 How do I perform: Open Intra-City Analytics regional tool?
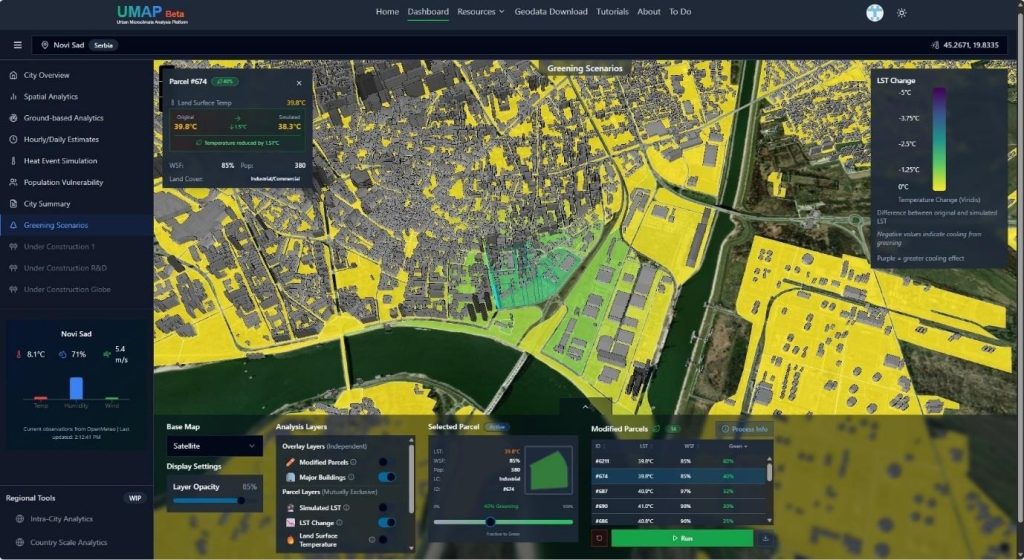[61, 519]
